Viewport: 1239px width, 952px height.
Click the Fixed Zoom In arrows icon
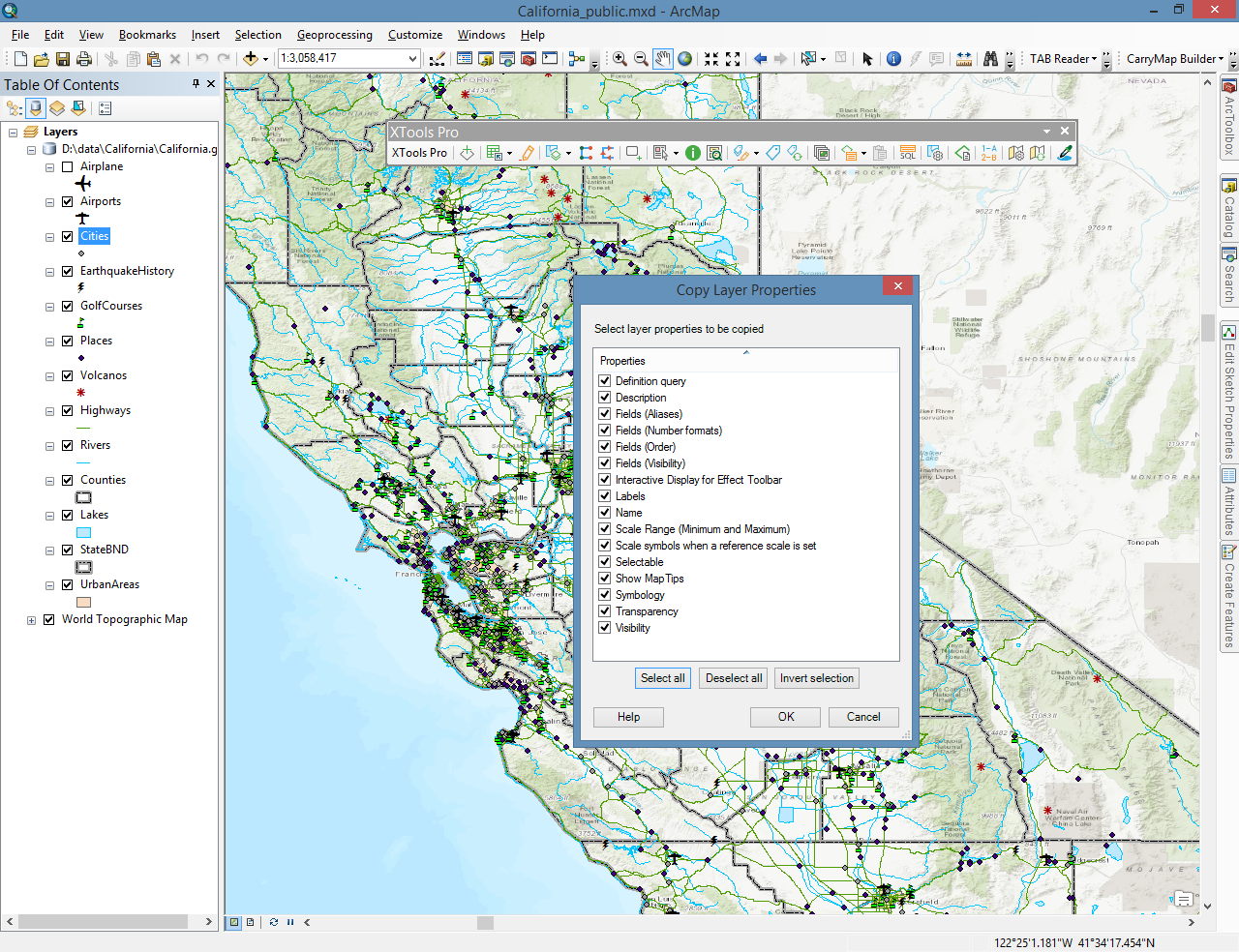click(x=711, y=59)
